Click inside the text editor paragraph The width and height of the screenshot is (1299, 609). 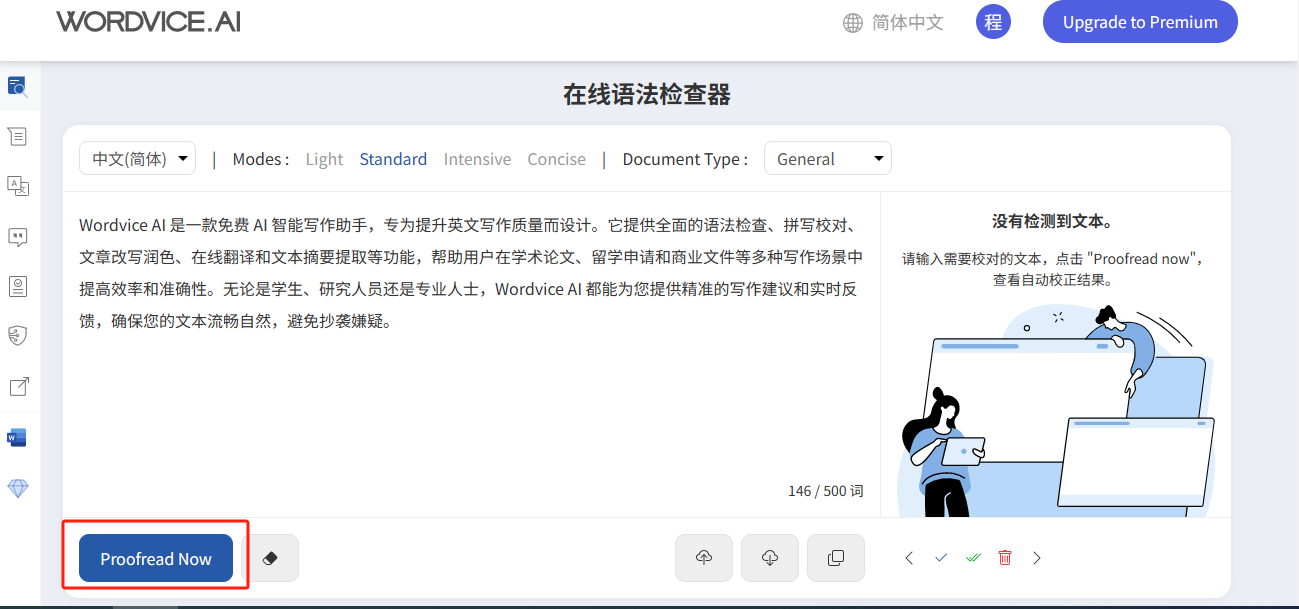[471, 273]
